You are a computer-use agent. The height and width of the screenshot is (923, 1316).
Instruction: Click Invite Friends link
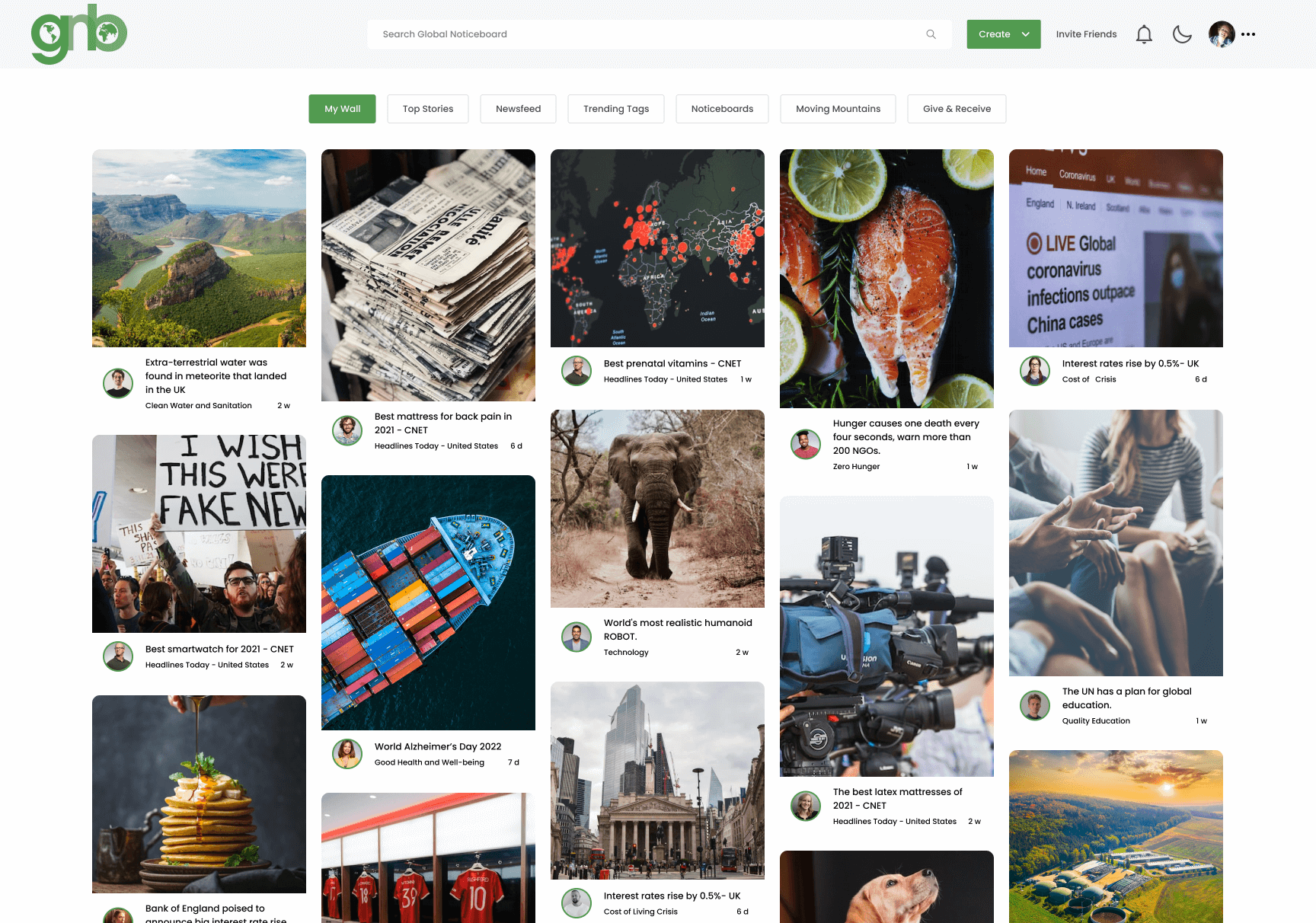(1085, 34)
